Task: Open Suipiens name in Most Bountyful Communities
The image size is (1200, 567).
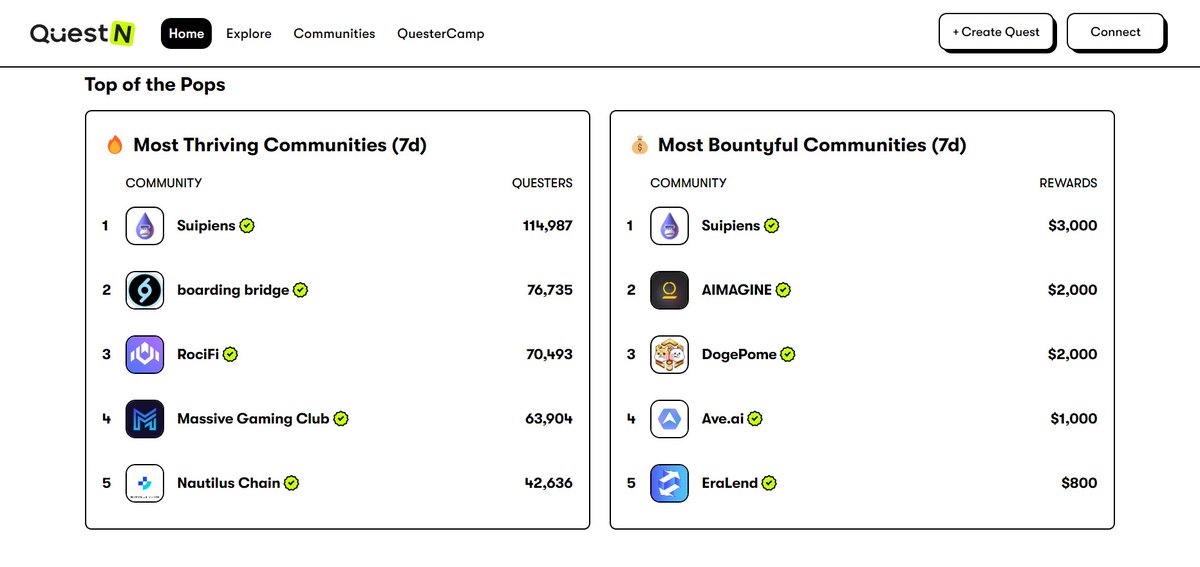Action: (731, 226)
